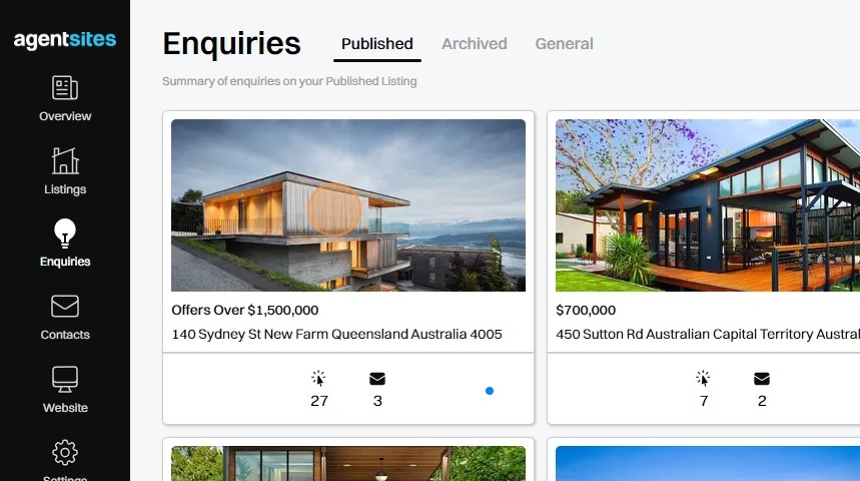
Task: Open email enquiries icon for 450 Sutton Rd
Action: point(762,378)
